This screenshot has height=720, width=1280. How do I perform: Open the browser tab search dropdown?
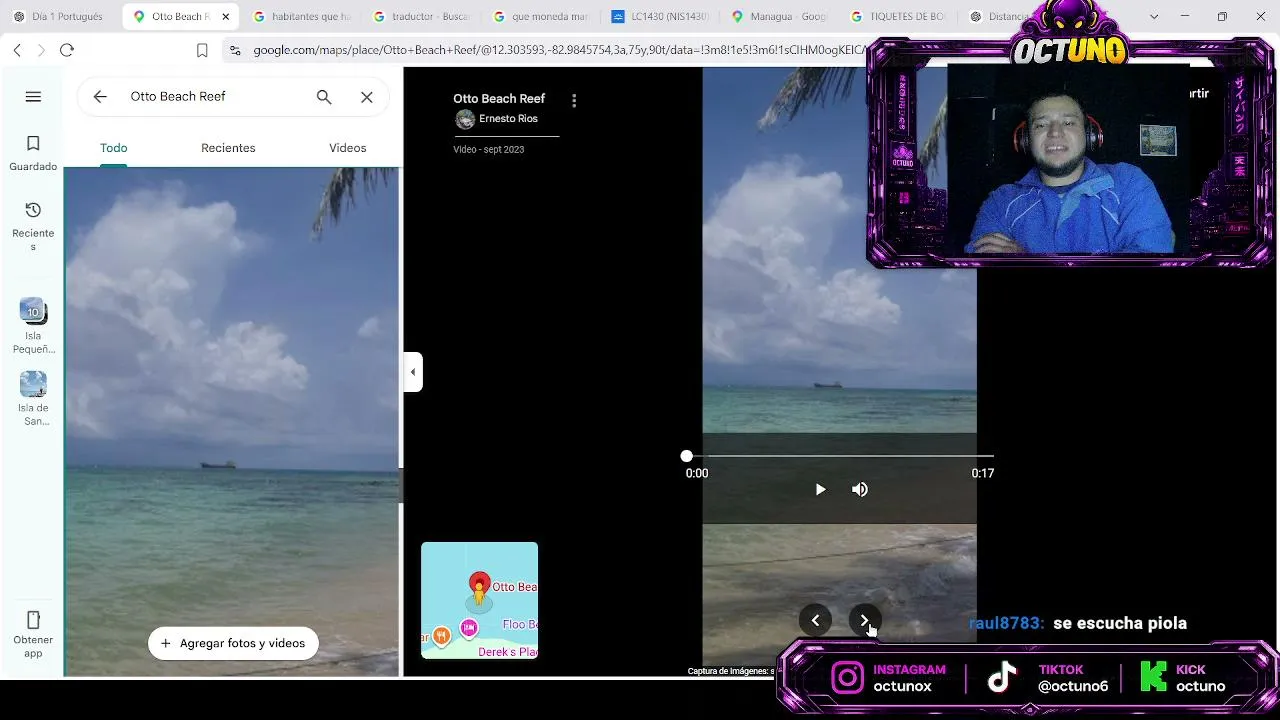coord(1154,17)
